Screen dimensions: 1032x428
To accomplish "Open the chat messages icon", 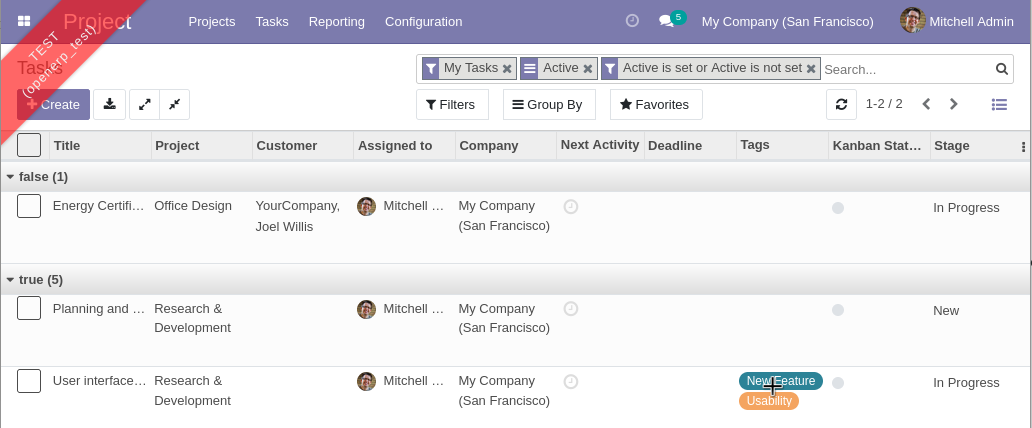I will 666,21.
